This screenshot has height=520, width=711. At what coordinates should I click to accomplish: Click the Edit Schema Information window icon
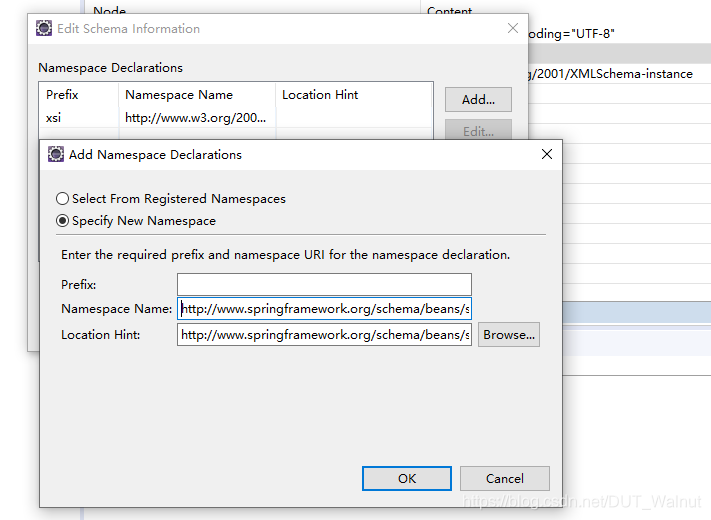(x=44, y=28)
